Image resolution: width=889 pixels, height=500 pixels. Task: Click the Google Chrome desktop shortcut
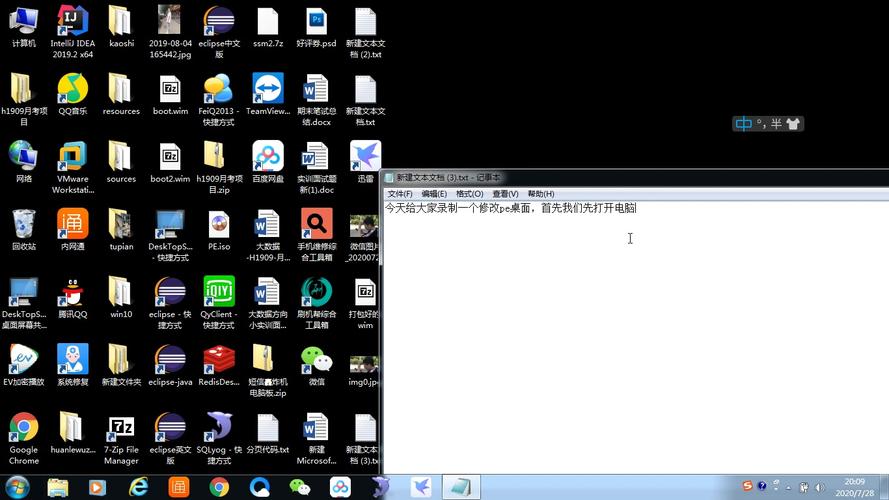coord(24,439)
